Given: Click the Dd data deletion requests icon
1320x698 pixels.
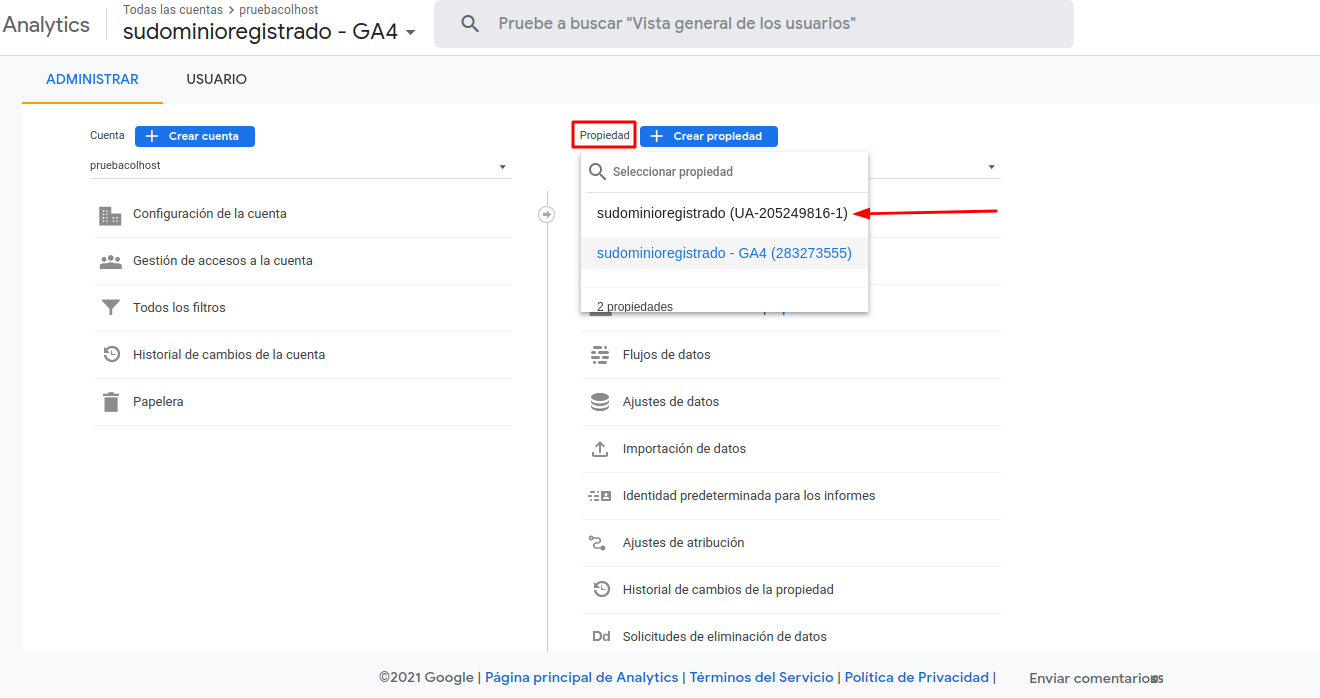Looking at the screenshot, I should [601, 637].
